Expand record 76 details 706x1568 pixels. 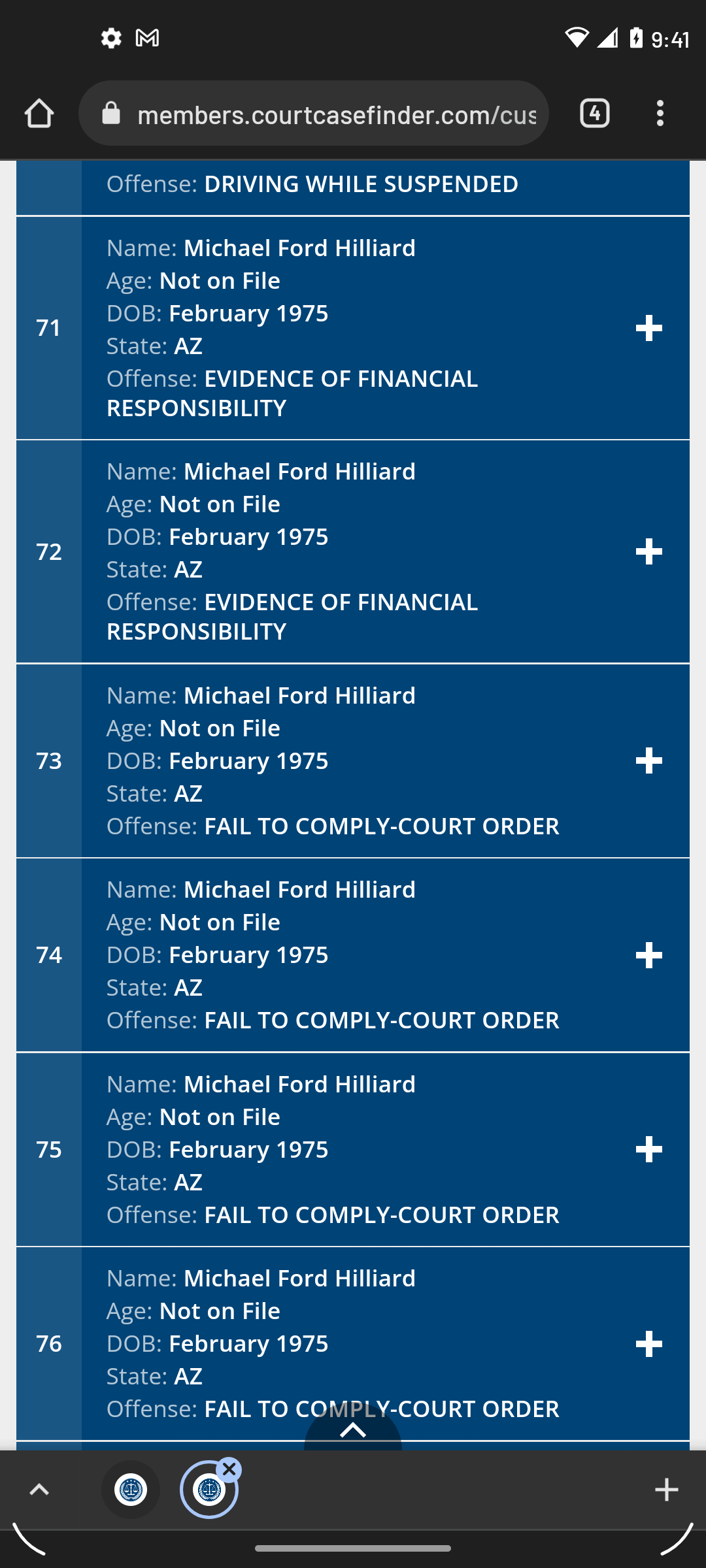[x=649, y=1345]
